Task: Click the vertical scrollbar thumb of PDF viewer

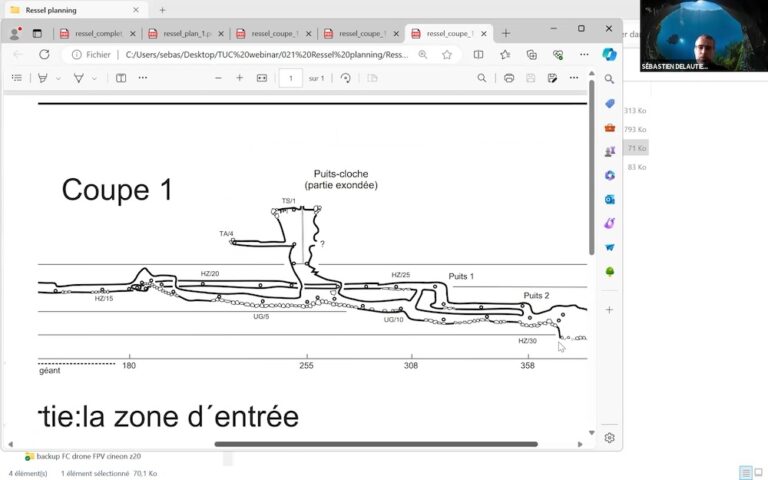Action: [x=591, y=168]
